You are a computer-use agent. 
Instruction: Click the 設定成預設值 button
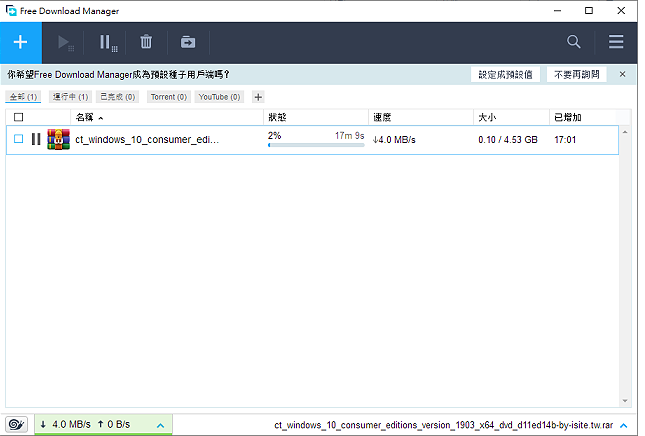[x=505, y=74]
